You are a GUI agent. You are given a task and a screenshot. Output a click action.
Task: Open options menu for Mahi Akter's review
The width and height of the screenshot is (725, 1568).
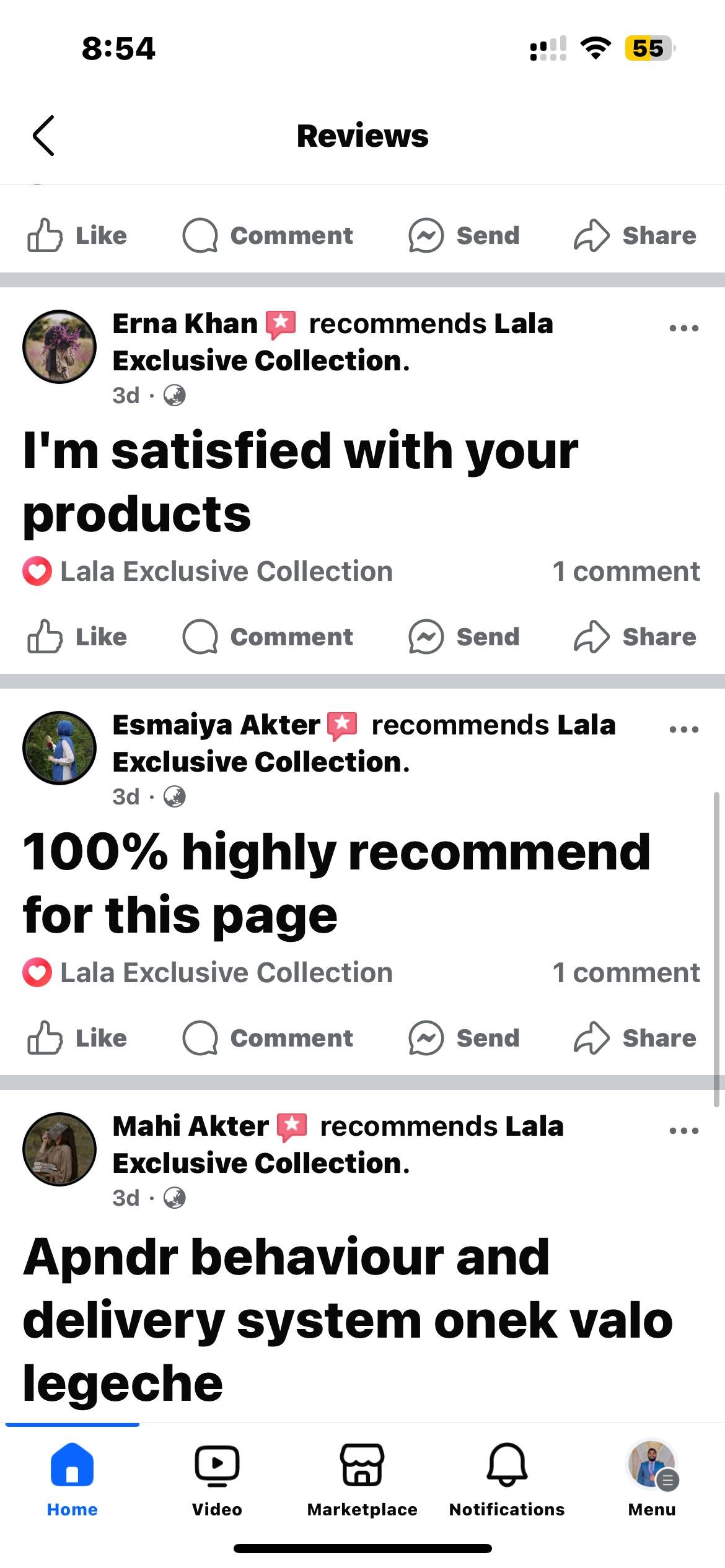[683, 1130]
